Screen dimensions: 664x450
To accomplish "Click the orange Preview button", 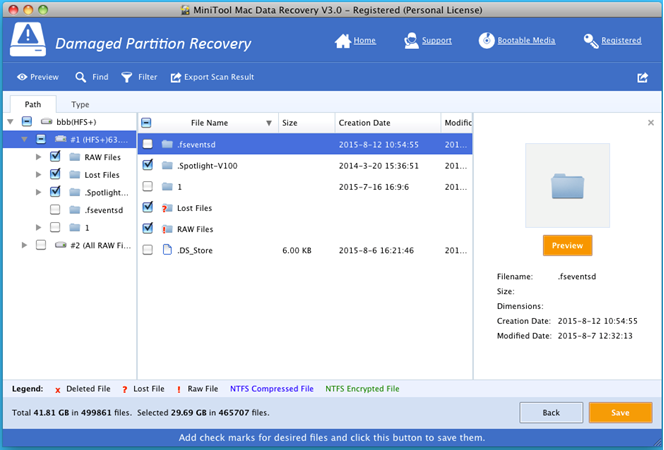I will pos(567,246).
